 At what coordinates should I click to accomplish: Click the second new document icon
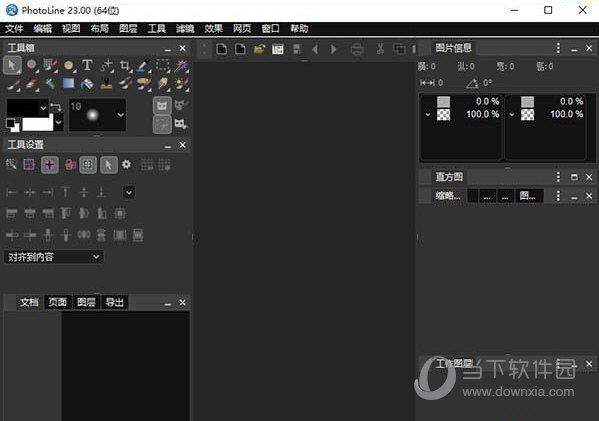point(240,49)
